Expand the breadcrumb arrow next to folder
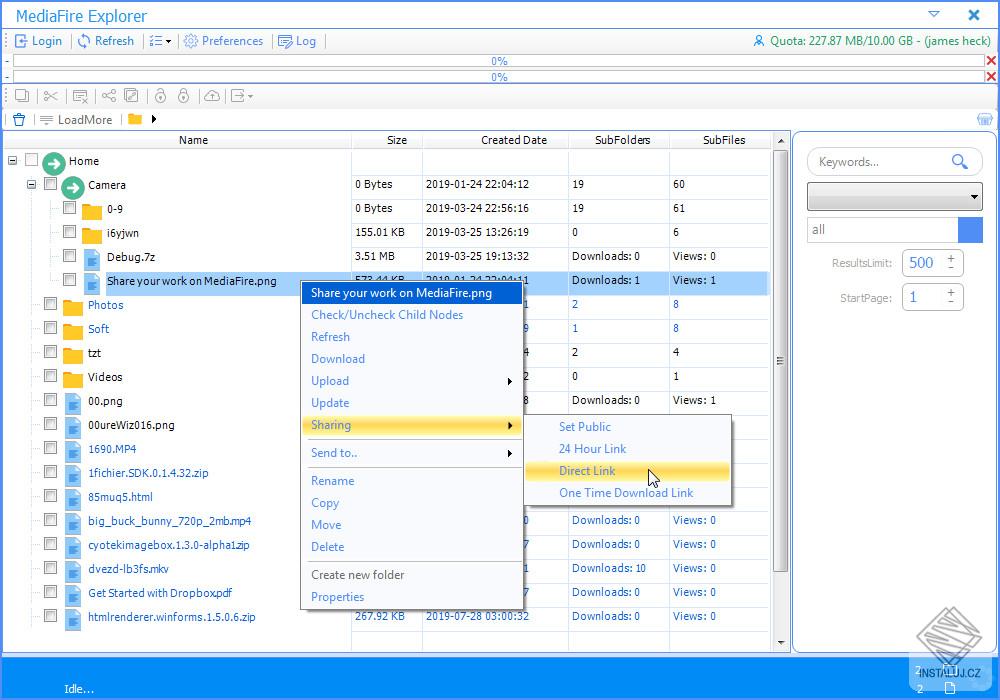This screenshot has width=1000, height=700. click(x=154, y=119)
